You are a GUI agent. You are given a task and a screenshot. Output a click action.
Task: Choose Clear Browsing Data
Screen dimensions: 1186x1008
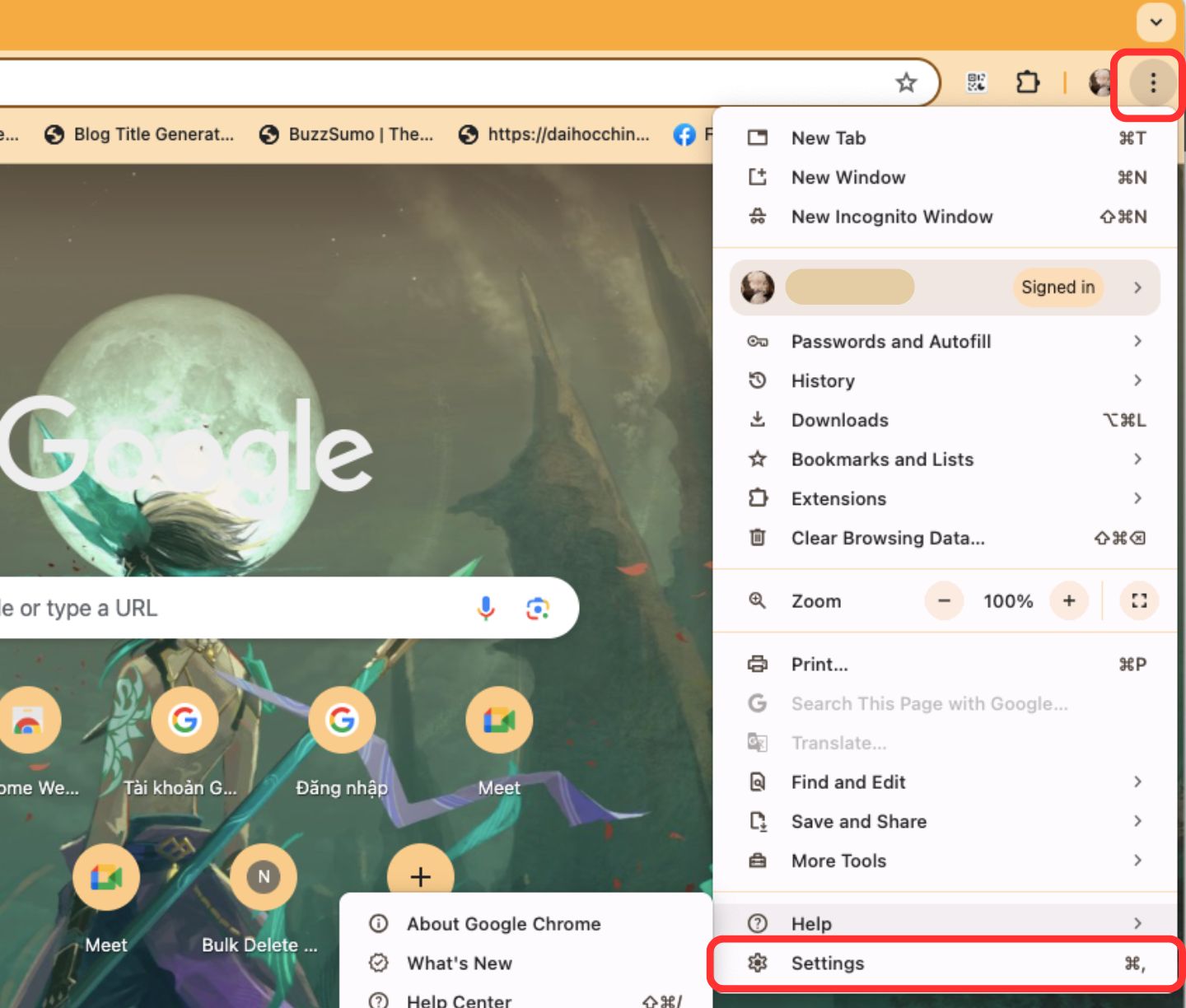[x=946, y=538]
